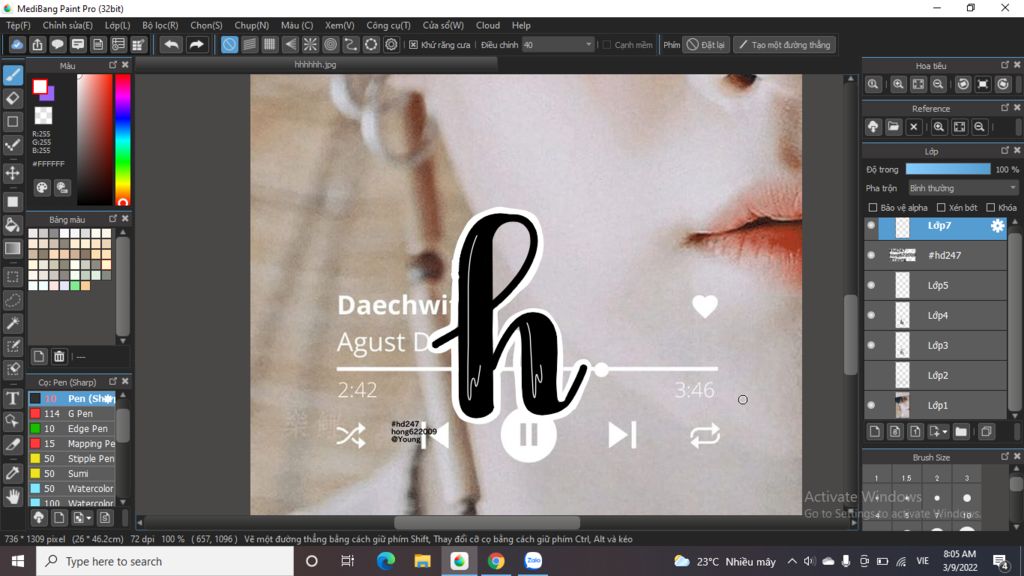Screen dimensions: 1024x576
Task: Open the Cloud menu
Action: point(488,25)
